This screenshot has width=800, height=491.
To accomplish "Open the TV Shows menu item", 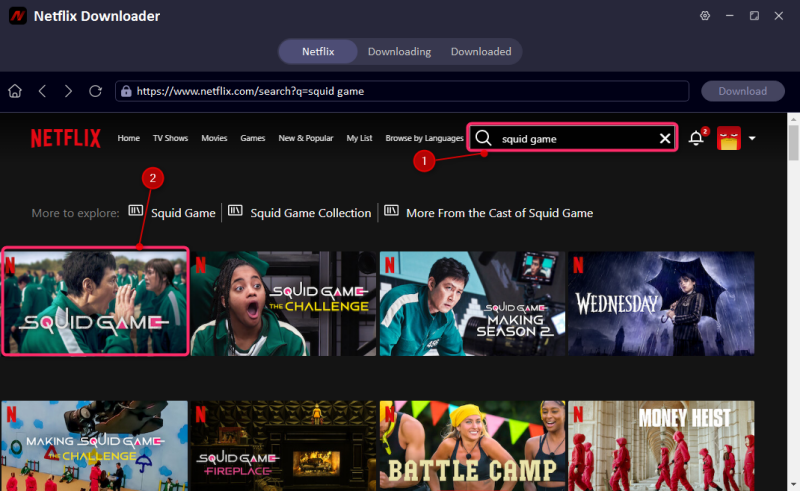I will pyautogui.click(x=170, y=138).
